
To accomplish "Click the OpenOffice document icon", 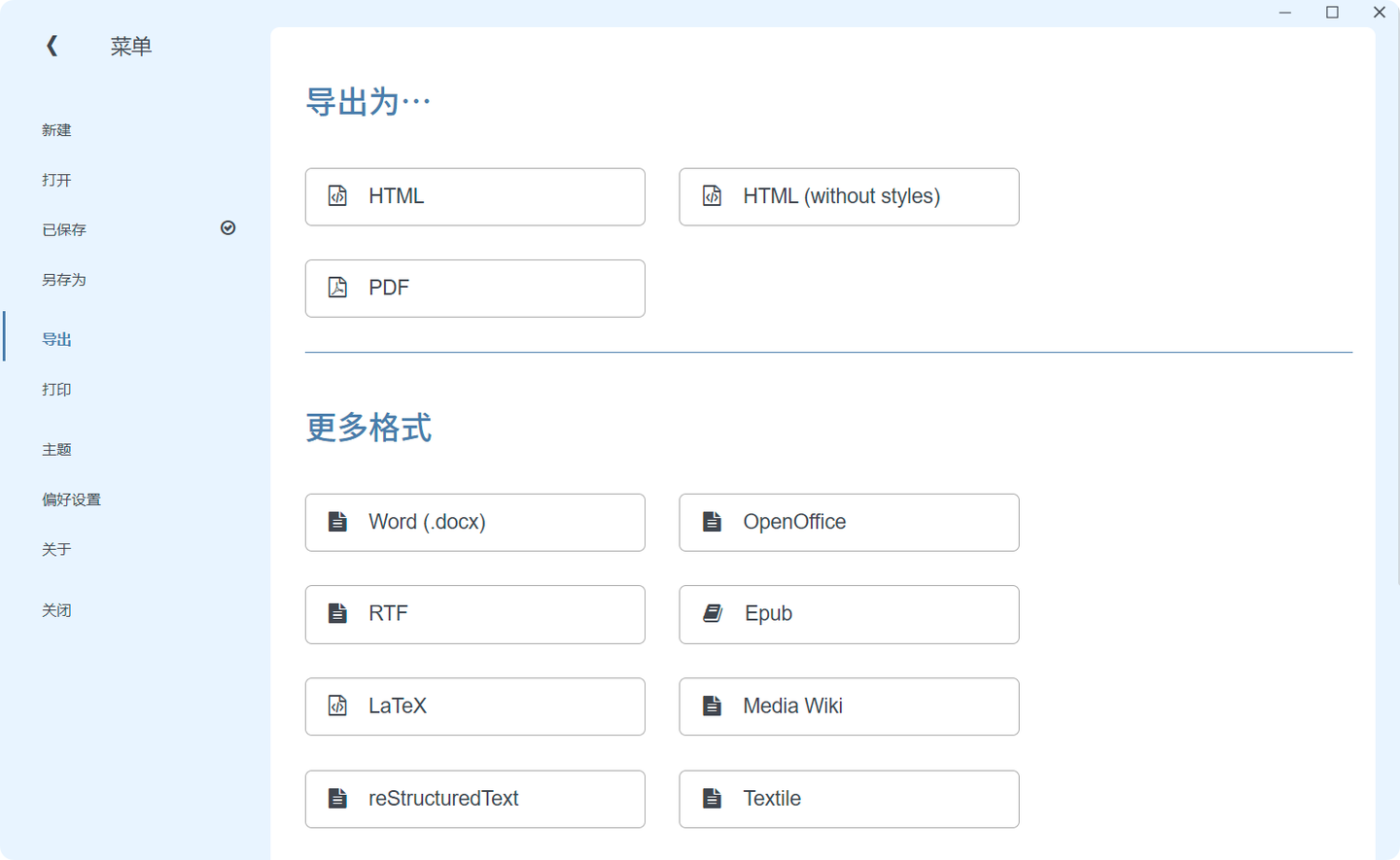I will 711,521.
